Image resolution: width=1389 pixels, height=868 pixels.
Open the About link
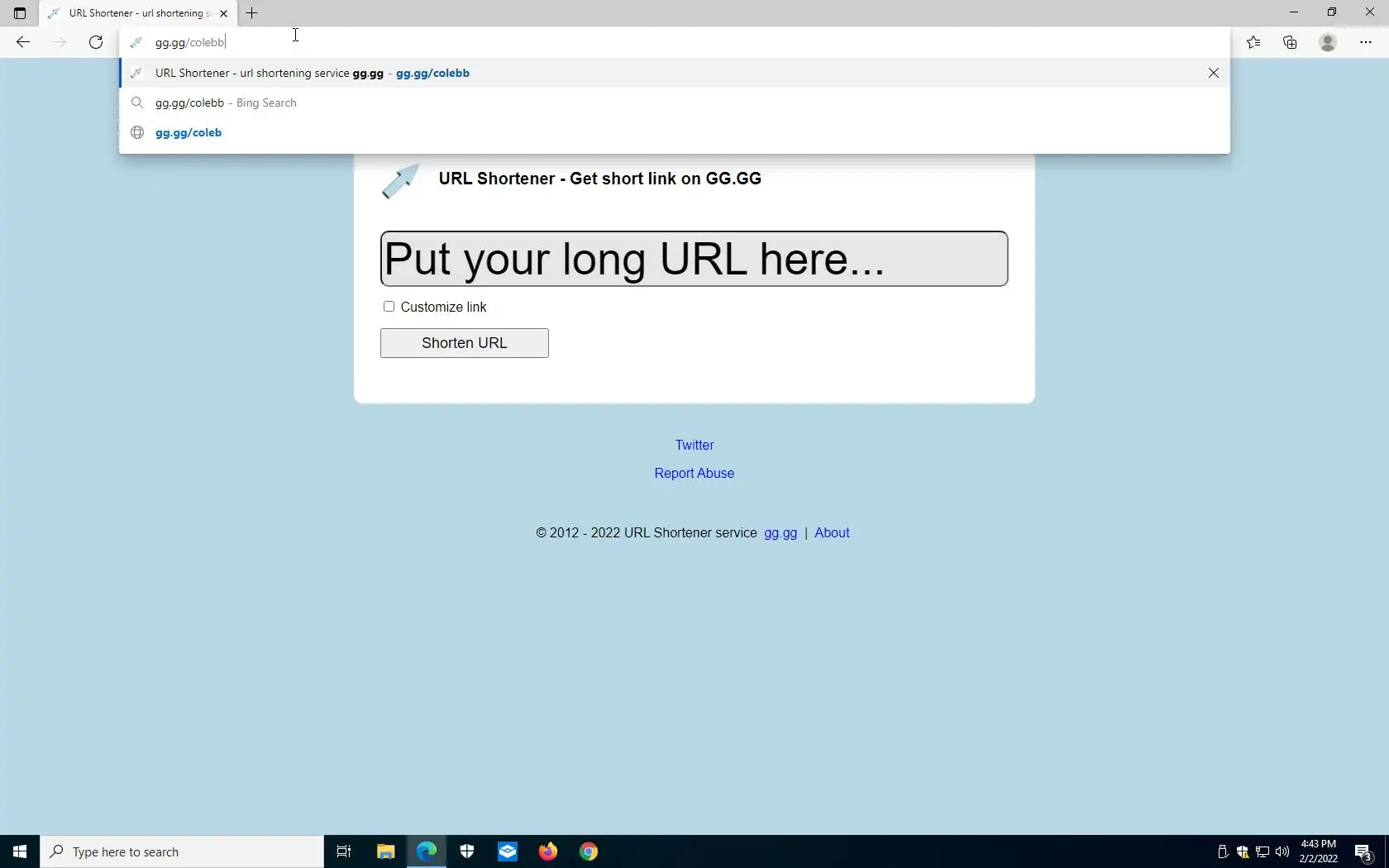click(832, 532)
